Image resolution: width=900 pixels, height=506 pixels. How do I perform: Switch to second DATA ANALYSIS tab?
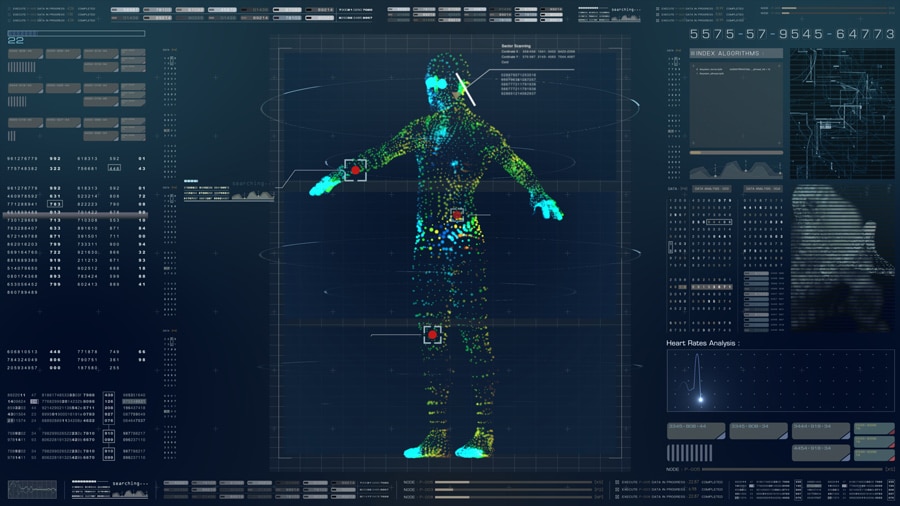(x=763, y=188)
